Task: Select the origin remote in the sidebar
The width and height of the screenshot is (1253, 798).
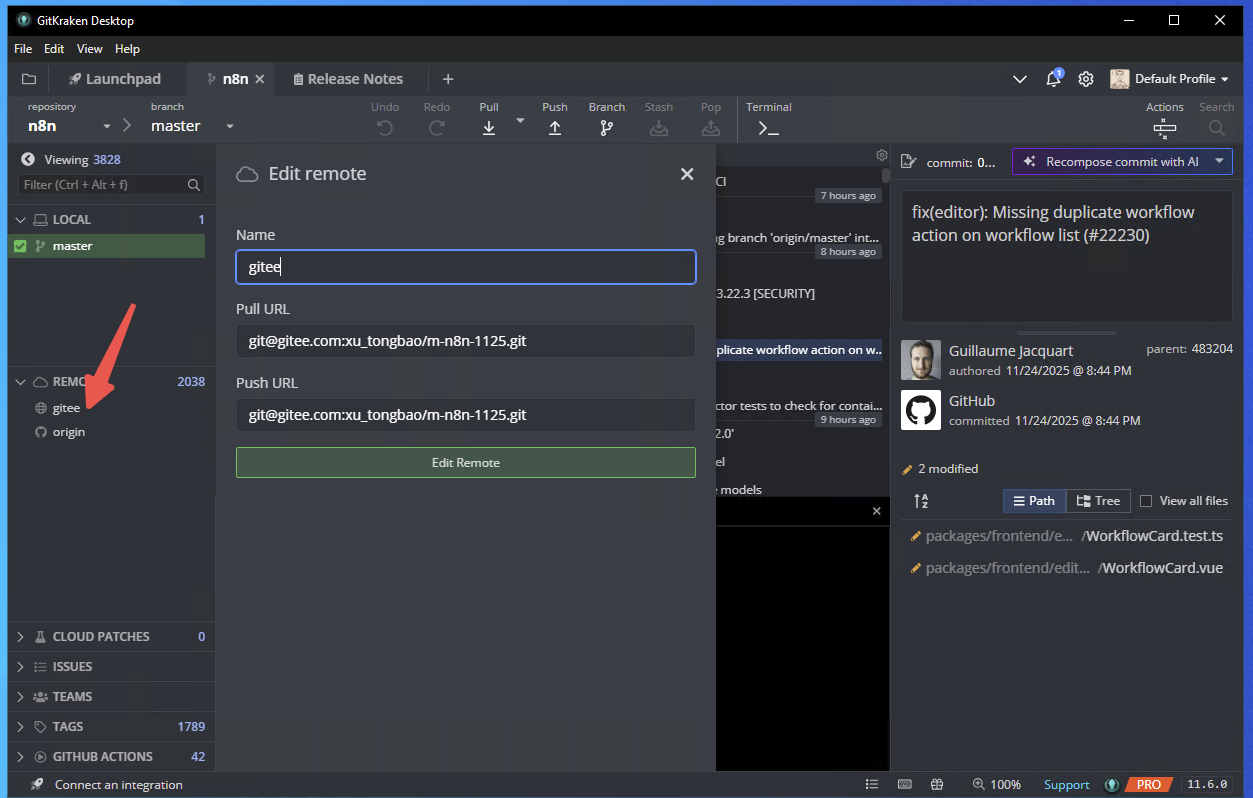Action: tap(69, 432)
